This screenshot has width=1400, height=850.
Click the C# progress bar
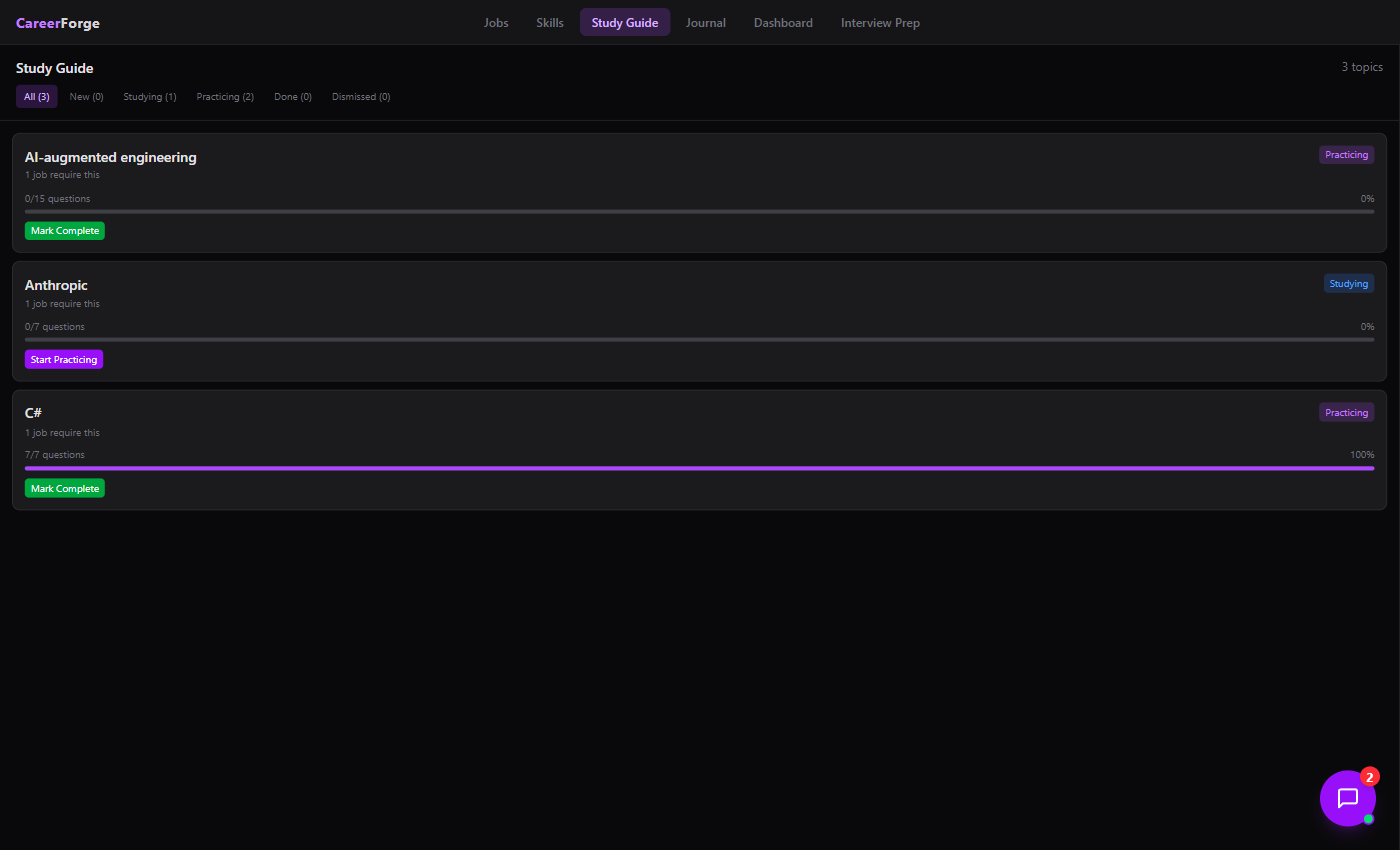click(699, 468)
